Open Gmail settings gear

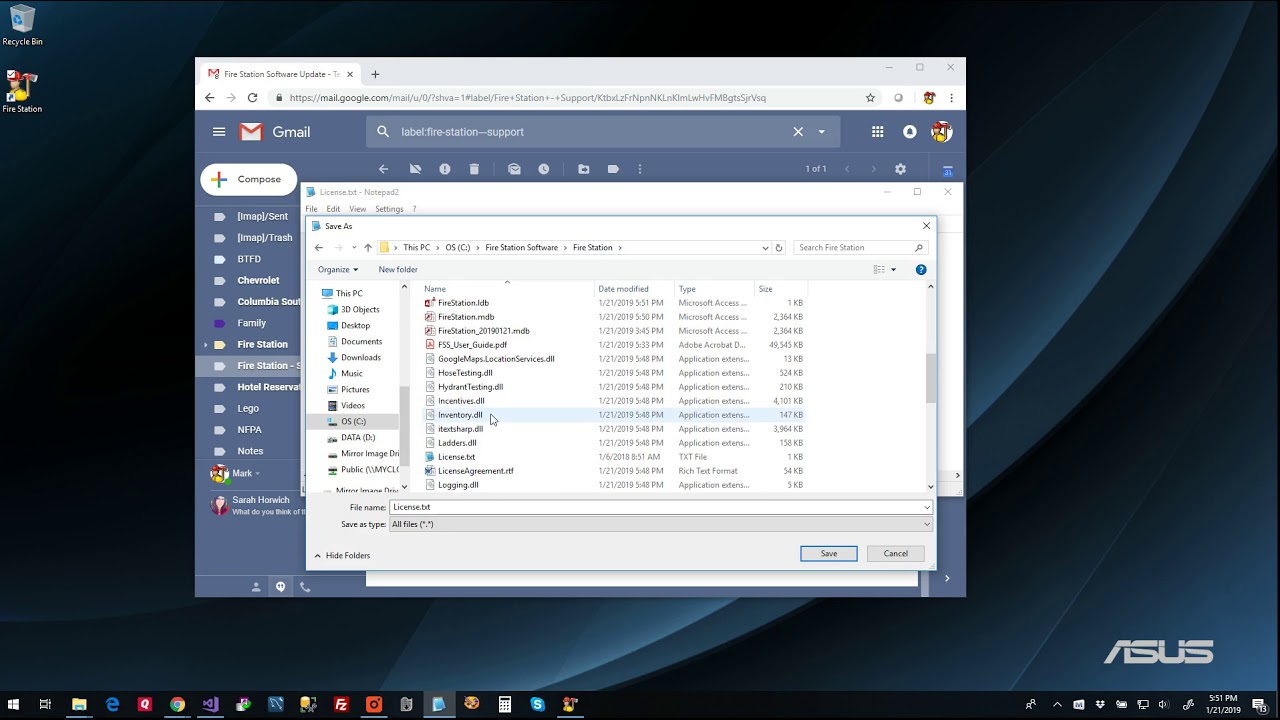pyautogui.click(x=900, y=169)
